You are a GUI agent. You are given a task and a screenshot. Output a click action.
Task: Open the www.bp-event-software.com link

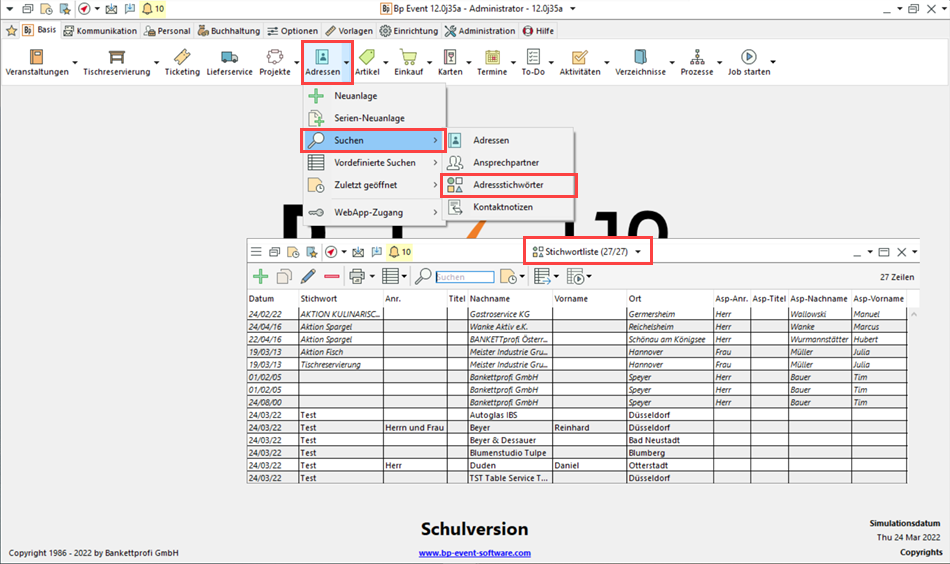474,553
